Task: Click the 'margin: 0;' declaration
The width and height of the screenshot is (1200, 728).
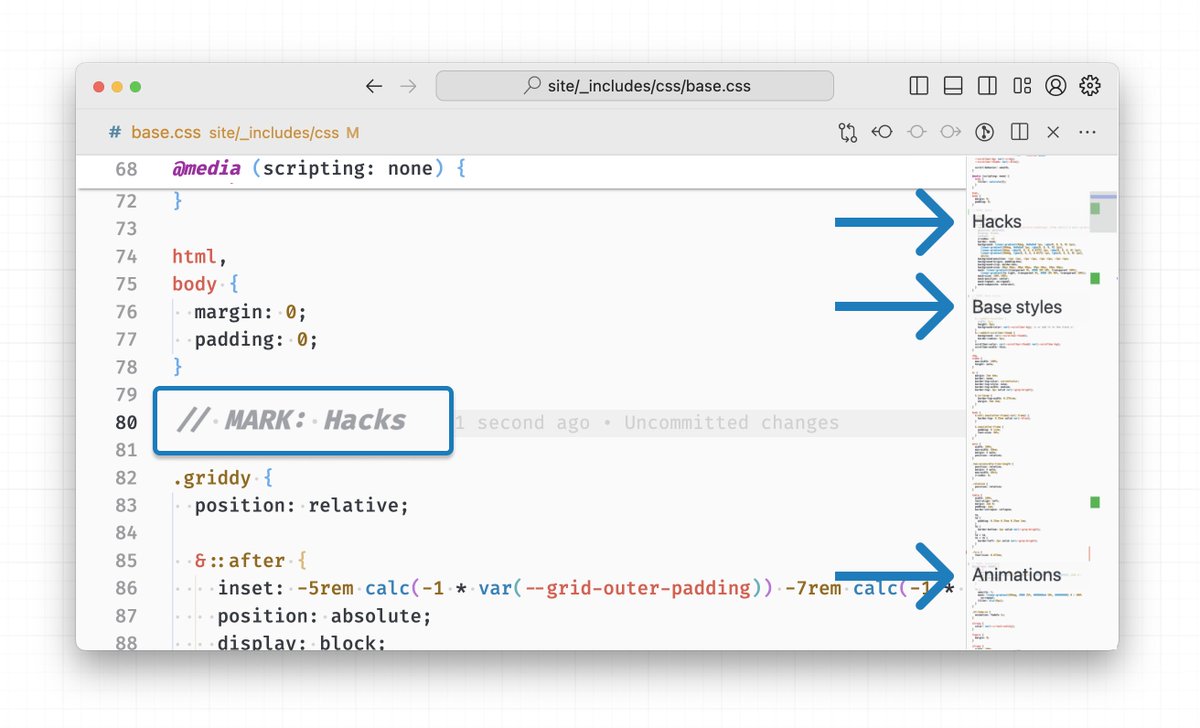Action: [250, 312]
